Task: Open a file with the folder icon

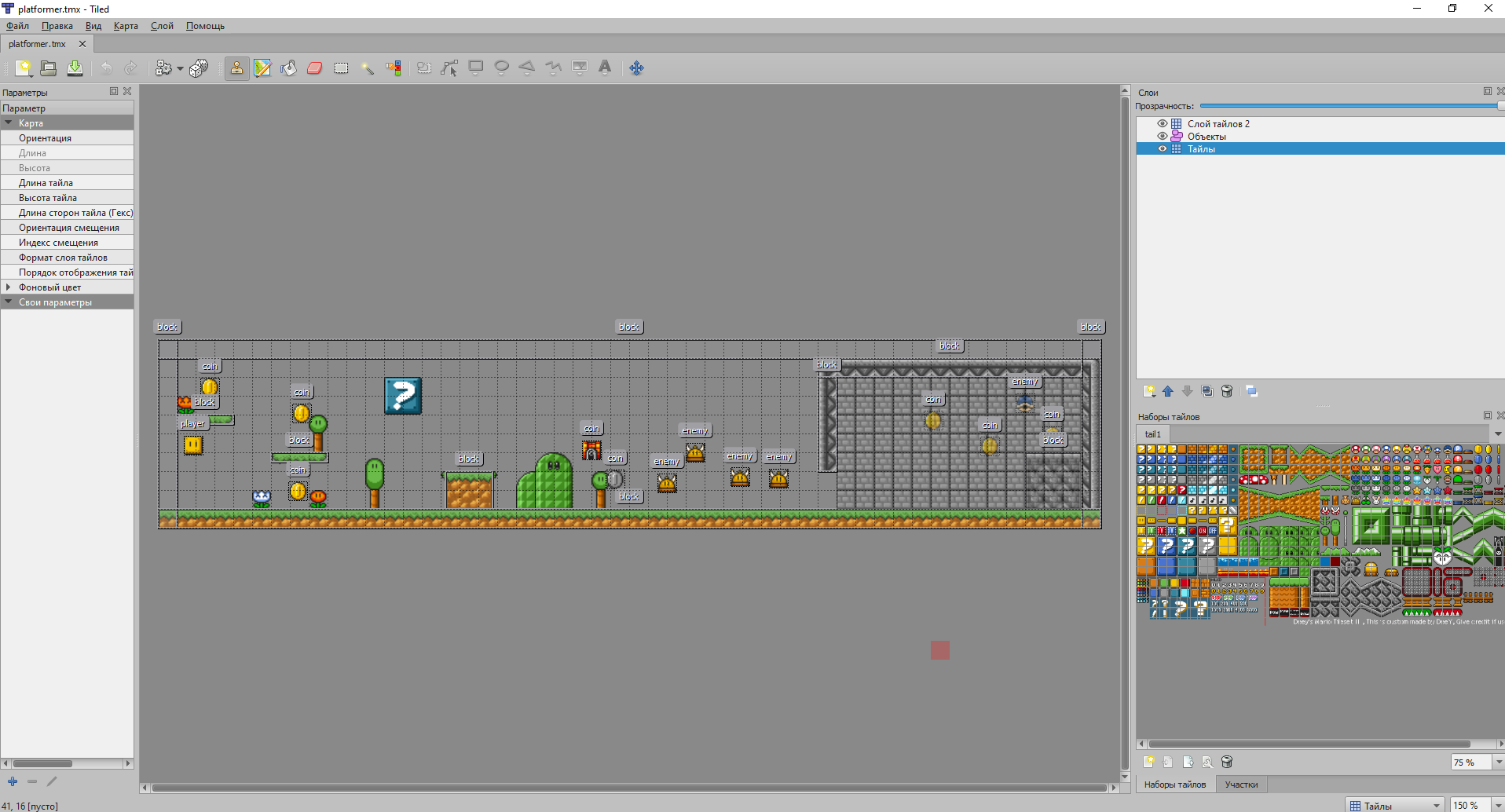Action: click(x=49, y=68)
